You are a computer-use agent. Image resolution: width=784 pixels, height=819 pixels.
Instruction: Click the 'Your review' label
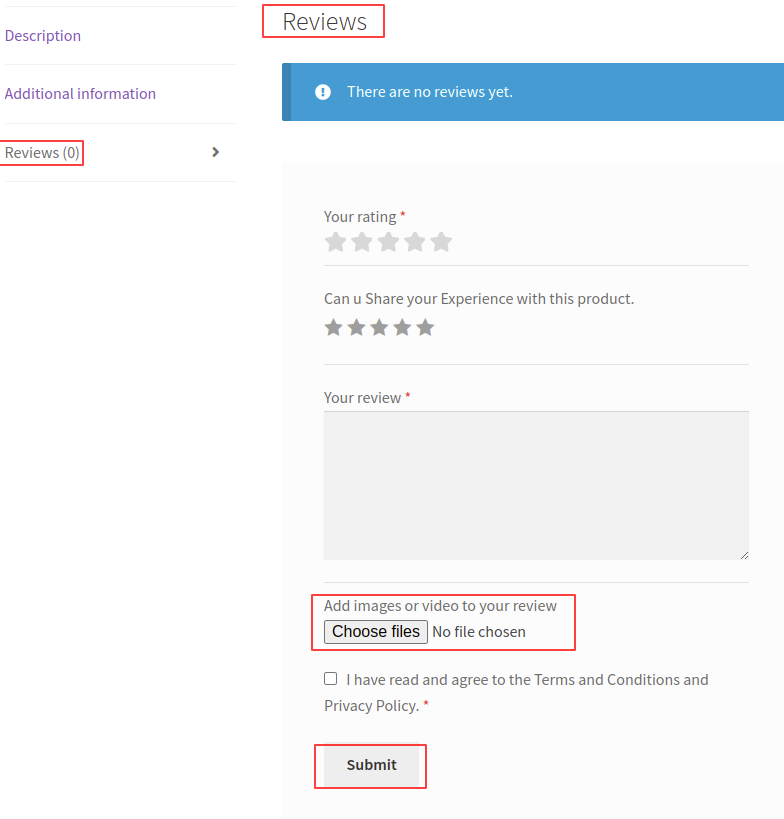click(362, 398)
